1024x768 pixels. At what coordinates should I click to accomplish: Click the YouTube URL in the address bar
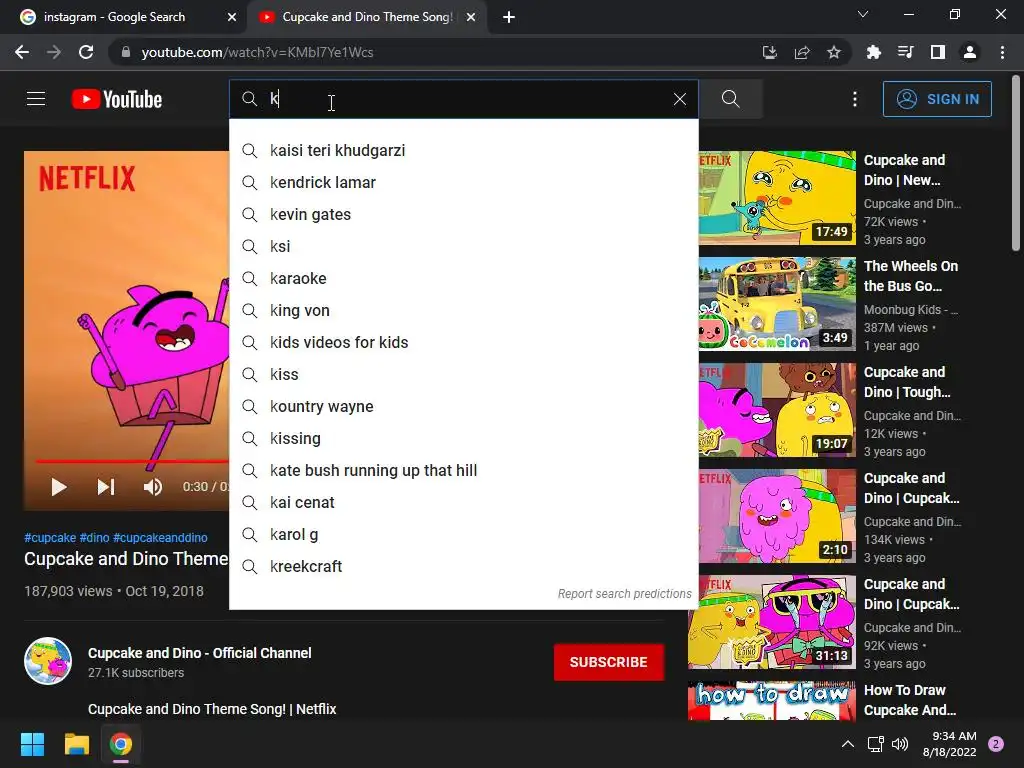click(257, 52)
